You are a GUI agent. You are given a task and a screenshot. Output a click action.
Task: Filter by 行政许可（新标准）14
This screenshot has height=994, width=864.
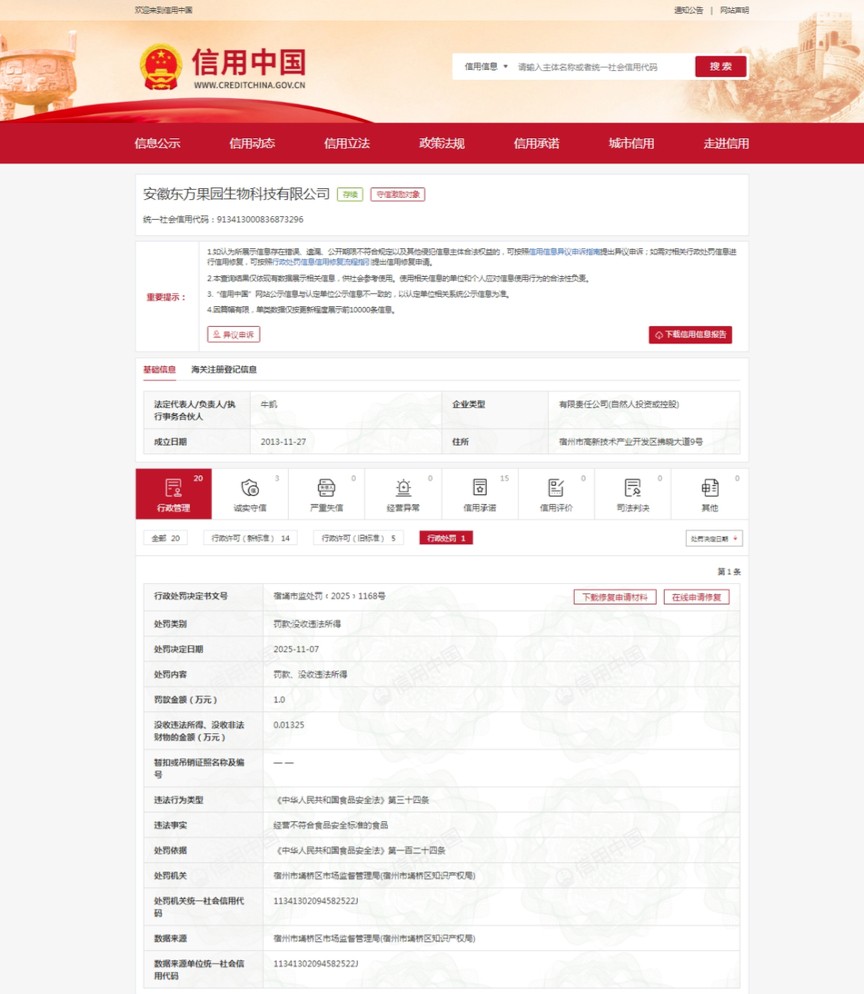250,538
